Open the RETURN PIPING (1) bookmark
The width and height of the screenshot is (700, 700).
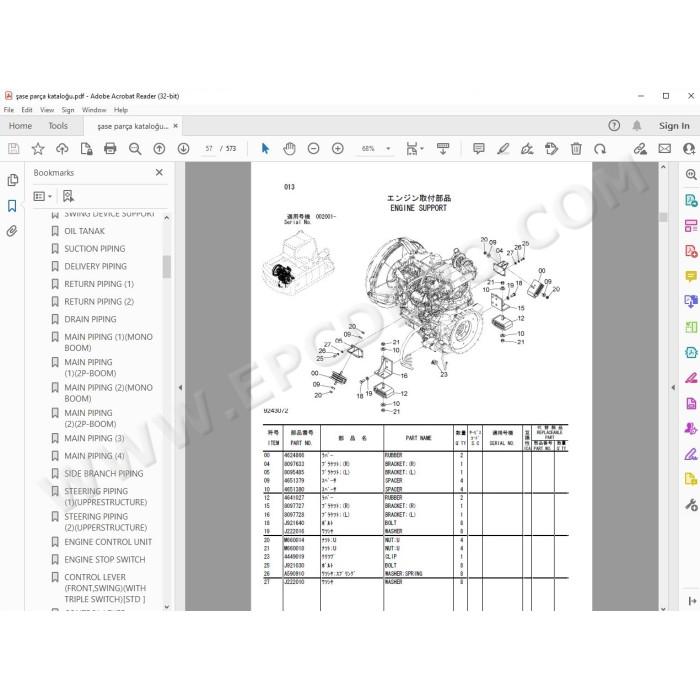[99, 284]
